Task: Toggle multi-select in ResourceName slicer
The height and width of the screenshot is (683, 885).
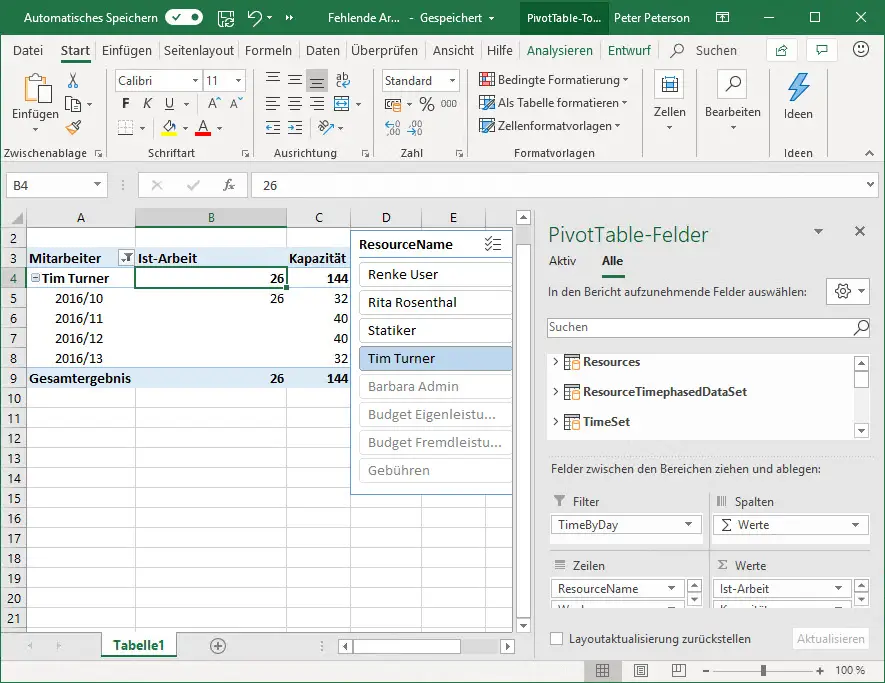Action: tap(493, 244)
